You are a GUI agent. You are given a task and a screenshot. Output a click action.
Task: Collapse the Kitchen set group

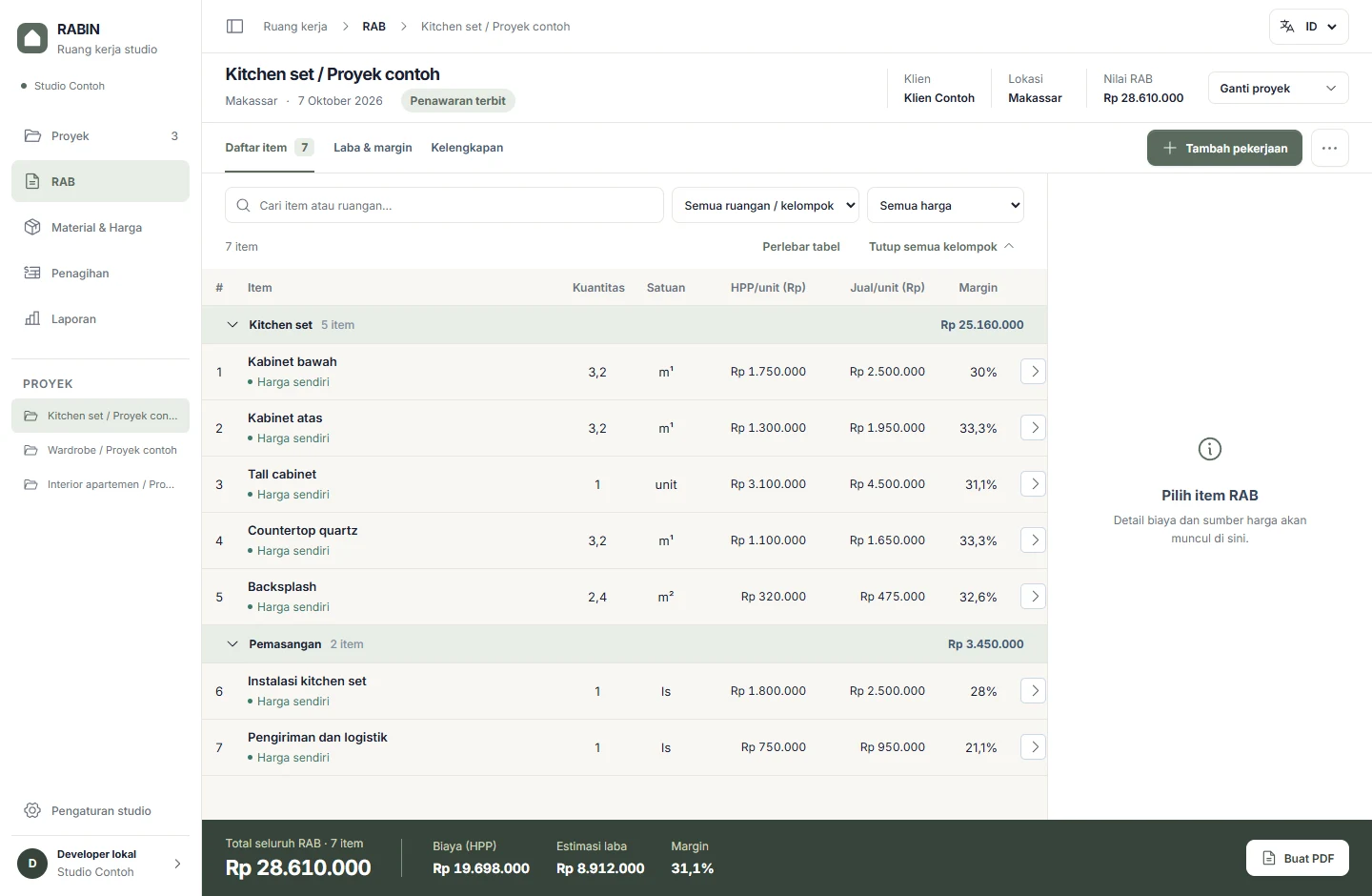click(x=232, y=325)
